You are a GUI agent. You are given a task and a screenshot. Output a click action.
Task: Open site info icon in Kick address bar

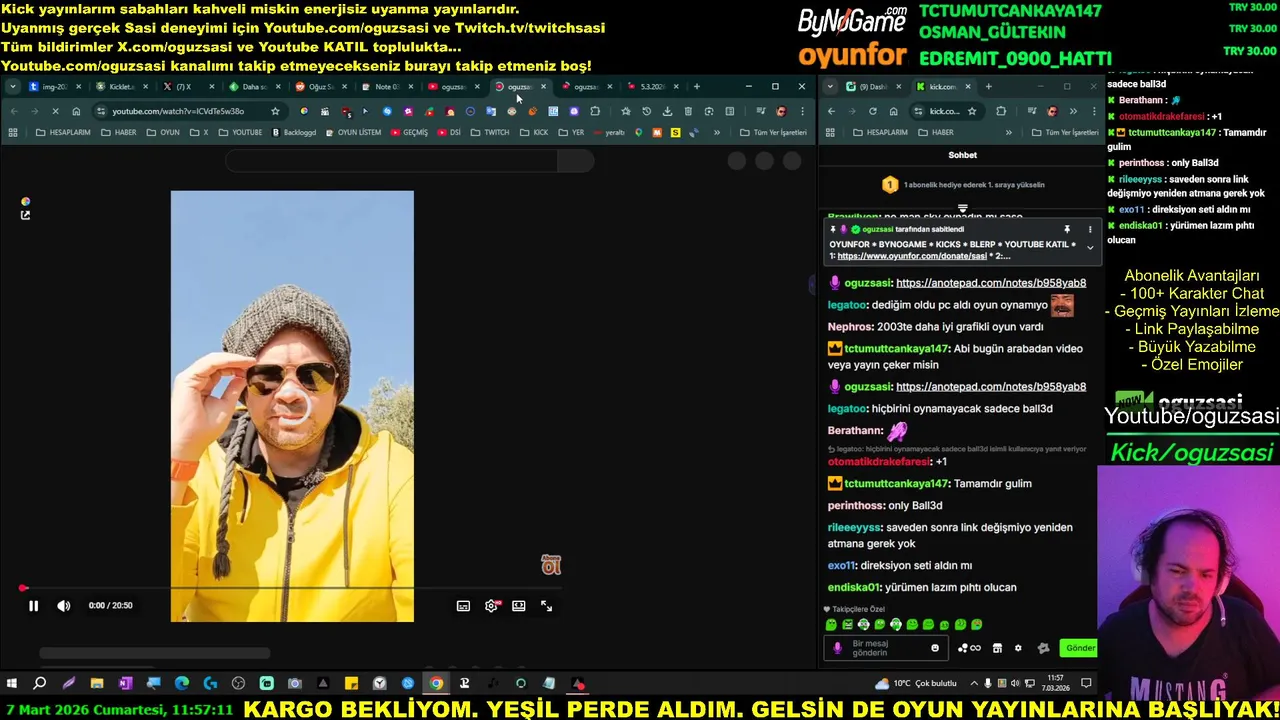click(x=919, y=111)
